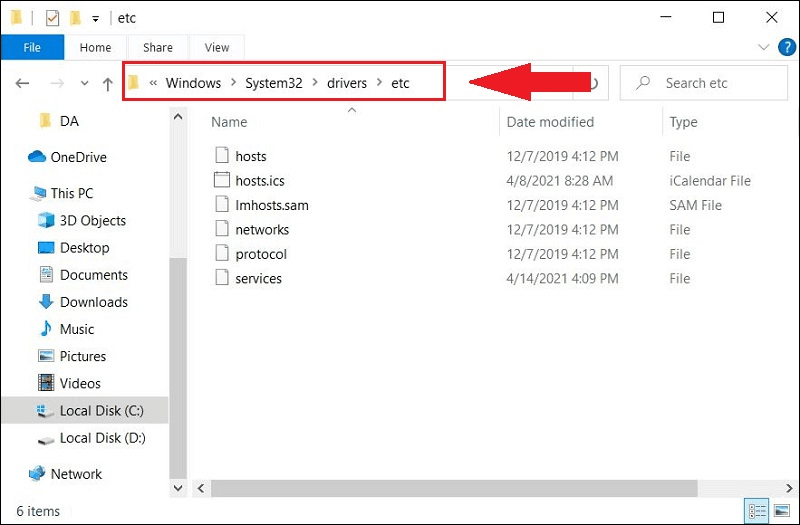Open the Customize Quick Access Toolbar dropdown
The width and height of the screenshot is (800, 525).
coord(95,19)
